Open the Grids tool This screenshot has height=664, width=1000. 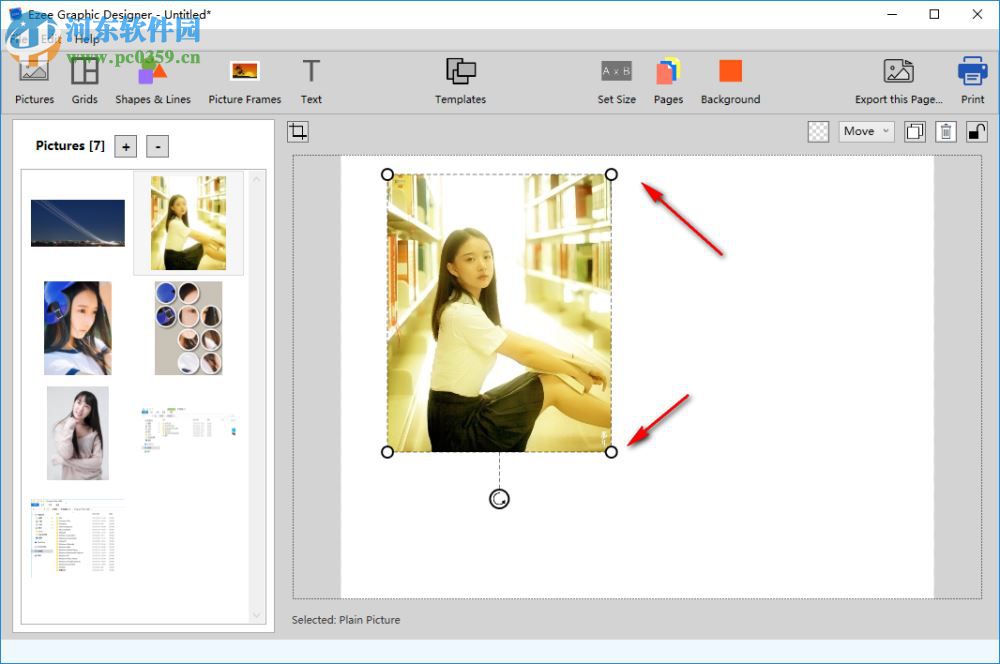[x=84, y=79]
